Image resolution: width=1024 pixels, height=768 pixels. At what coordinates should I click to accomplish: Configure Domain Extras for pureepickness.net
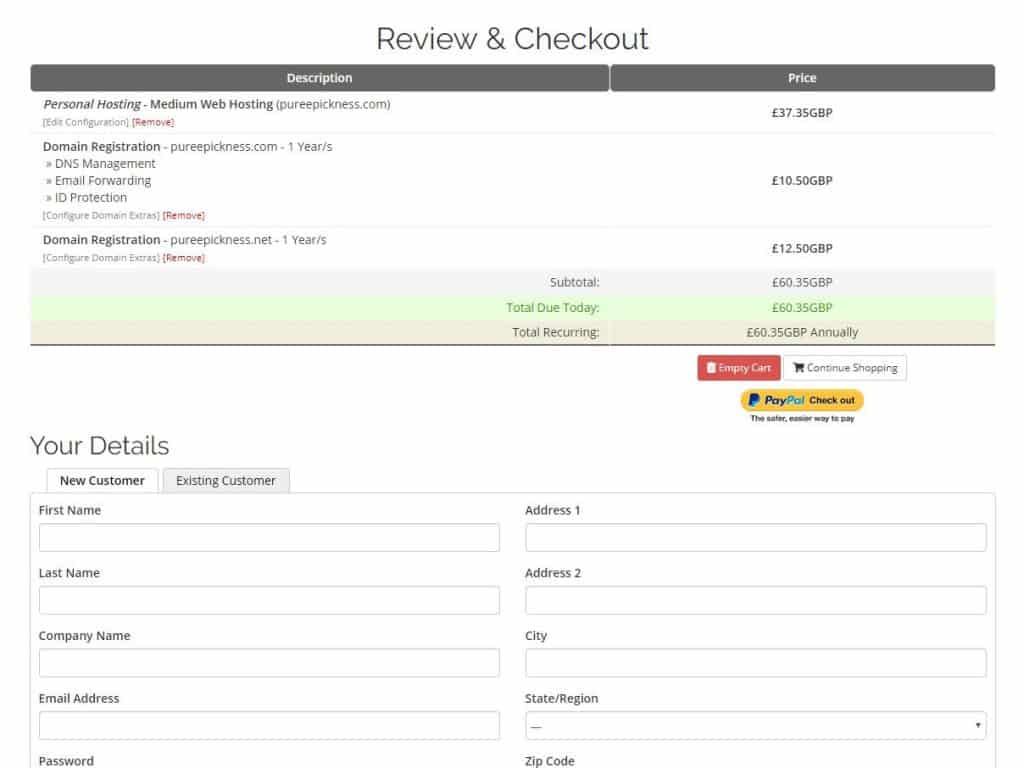[101, 258]
